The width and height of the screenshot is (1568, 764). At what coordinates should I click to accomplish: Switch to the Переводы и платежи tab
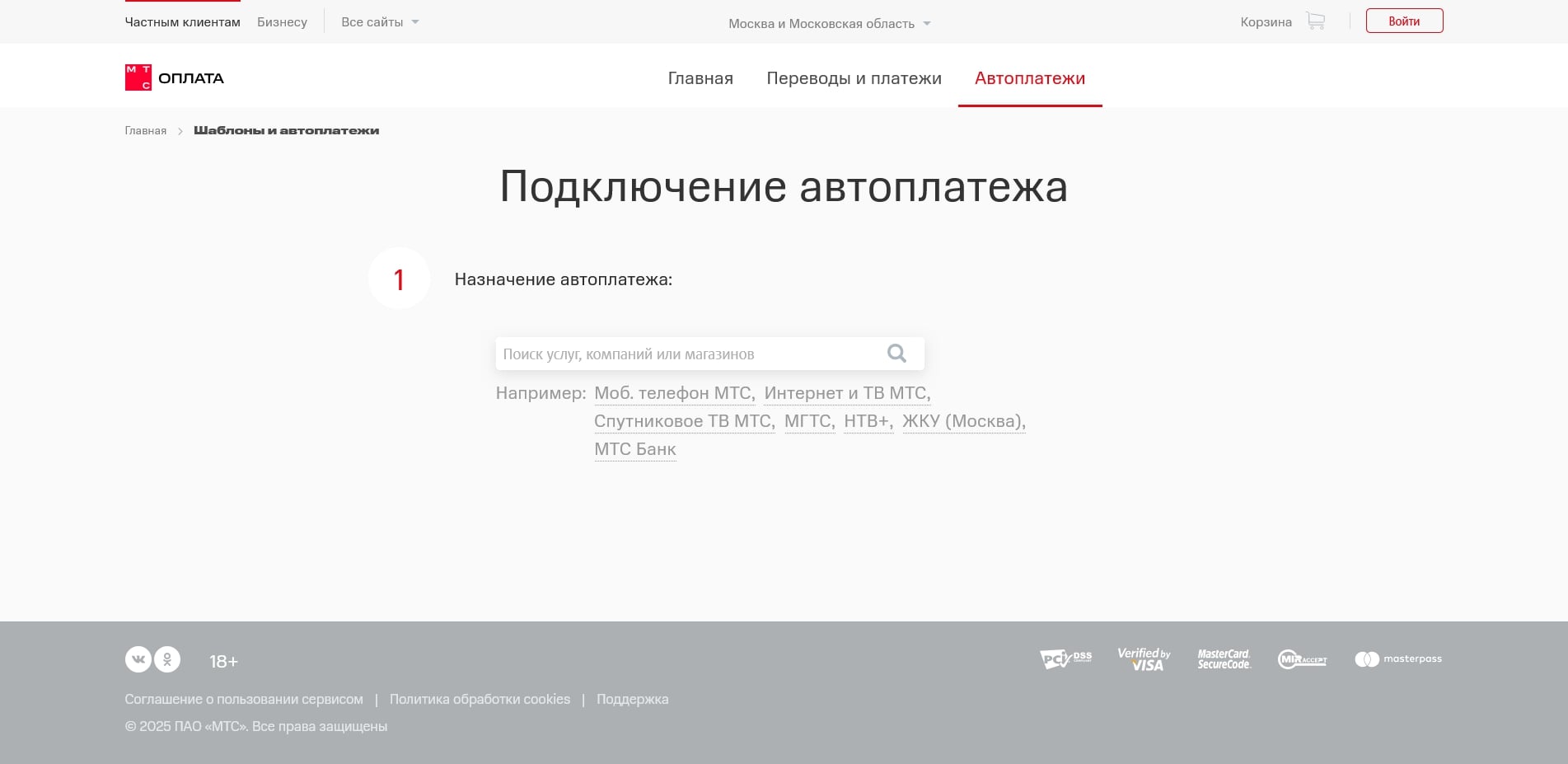point(854,78)
